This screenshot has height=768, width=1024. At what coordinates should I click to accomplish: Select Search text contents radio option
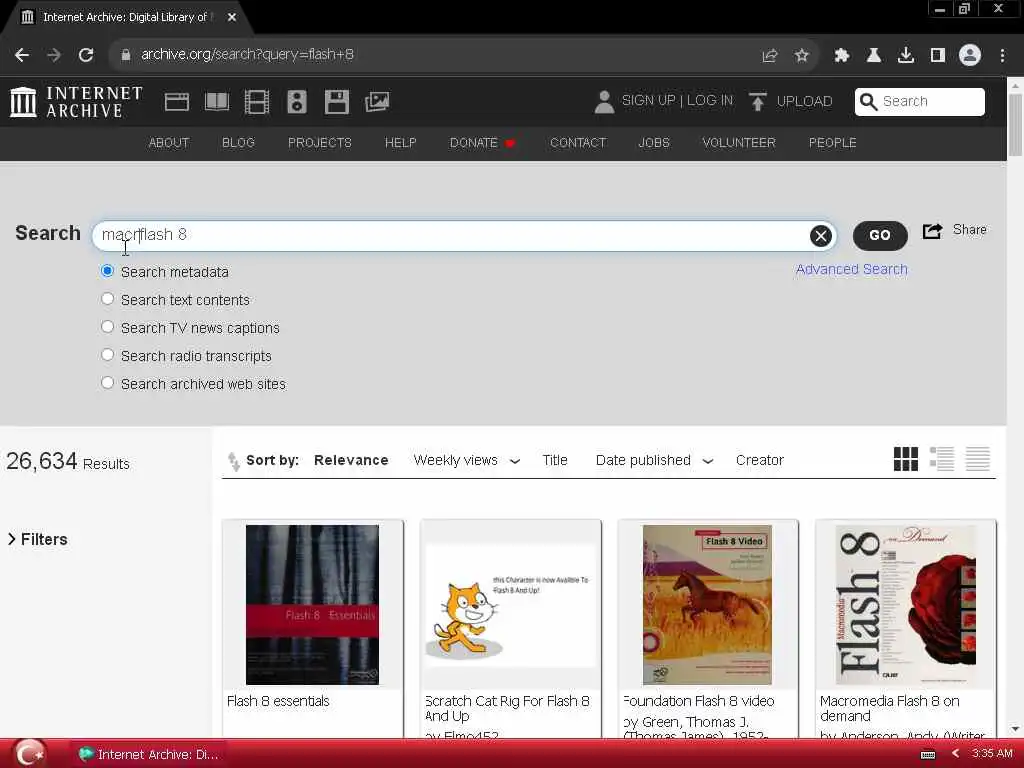[x=108, y=299]
